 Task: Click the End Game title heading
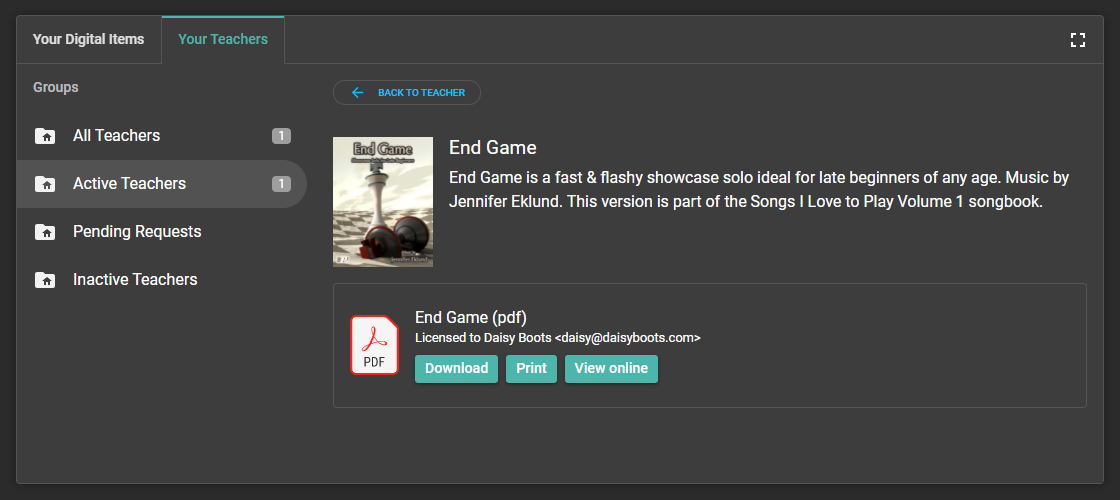(493, 148)
